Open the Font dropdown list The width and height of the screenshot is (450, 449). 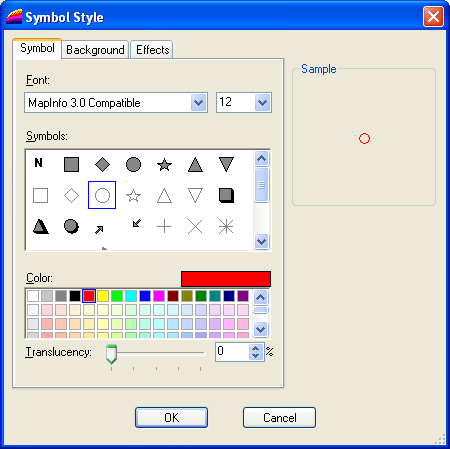pos(198,103)
